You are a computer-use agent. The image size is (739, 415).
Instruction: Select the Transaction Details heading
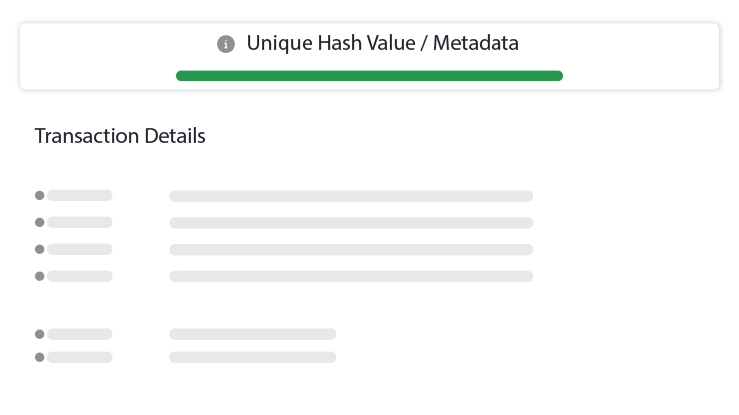120,136
